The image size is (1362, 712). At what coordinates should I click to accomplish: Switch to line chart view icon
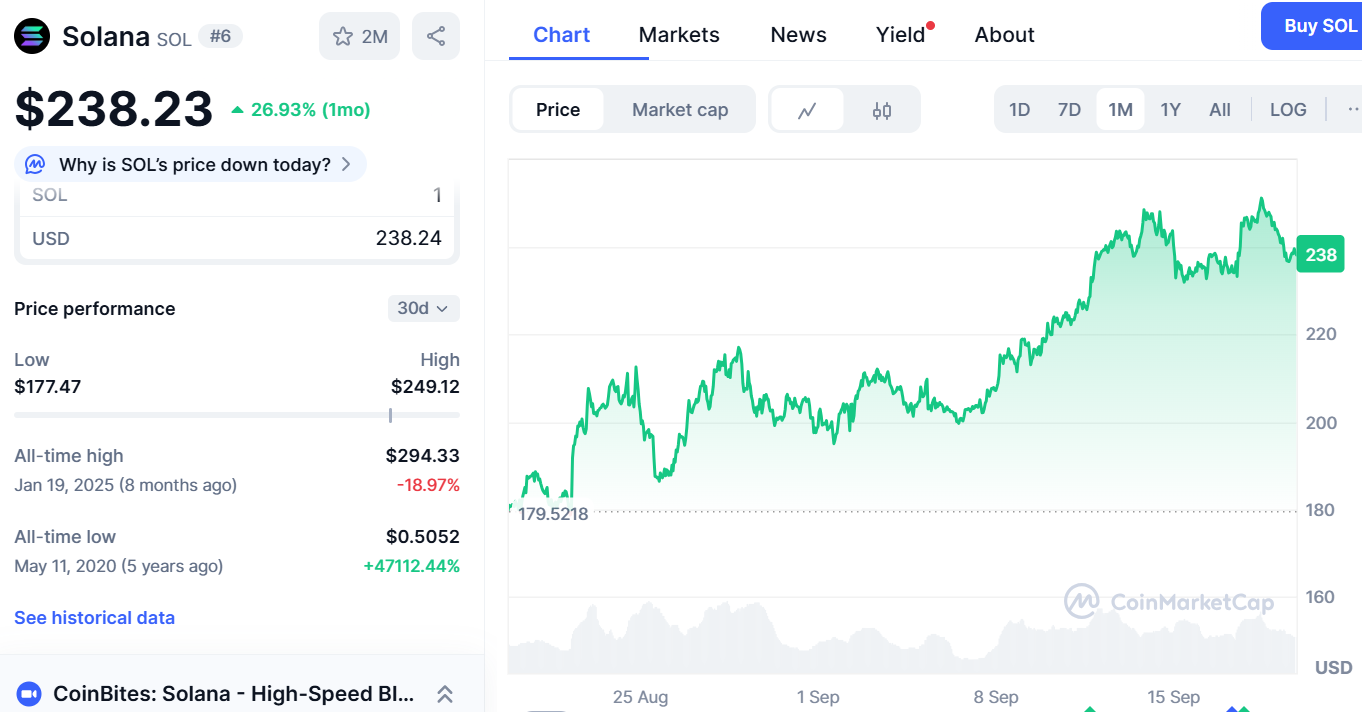click(x=807, y=110)
